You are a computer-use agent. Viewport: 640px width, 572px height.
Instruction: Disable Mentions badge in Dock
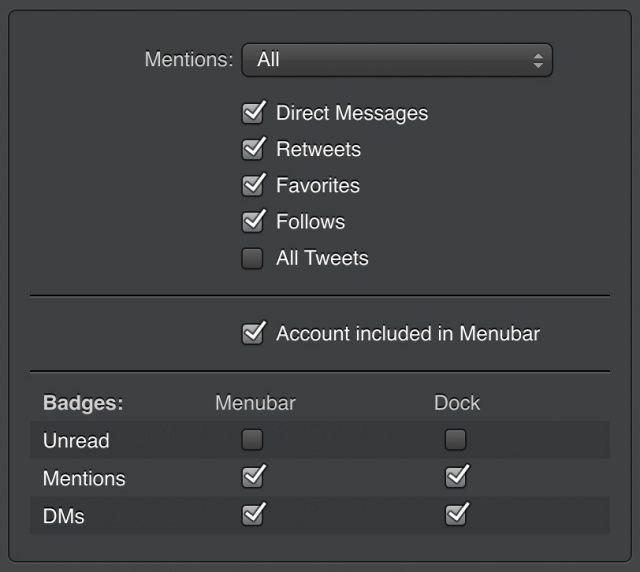click(x=456, y=477)
